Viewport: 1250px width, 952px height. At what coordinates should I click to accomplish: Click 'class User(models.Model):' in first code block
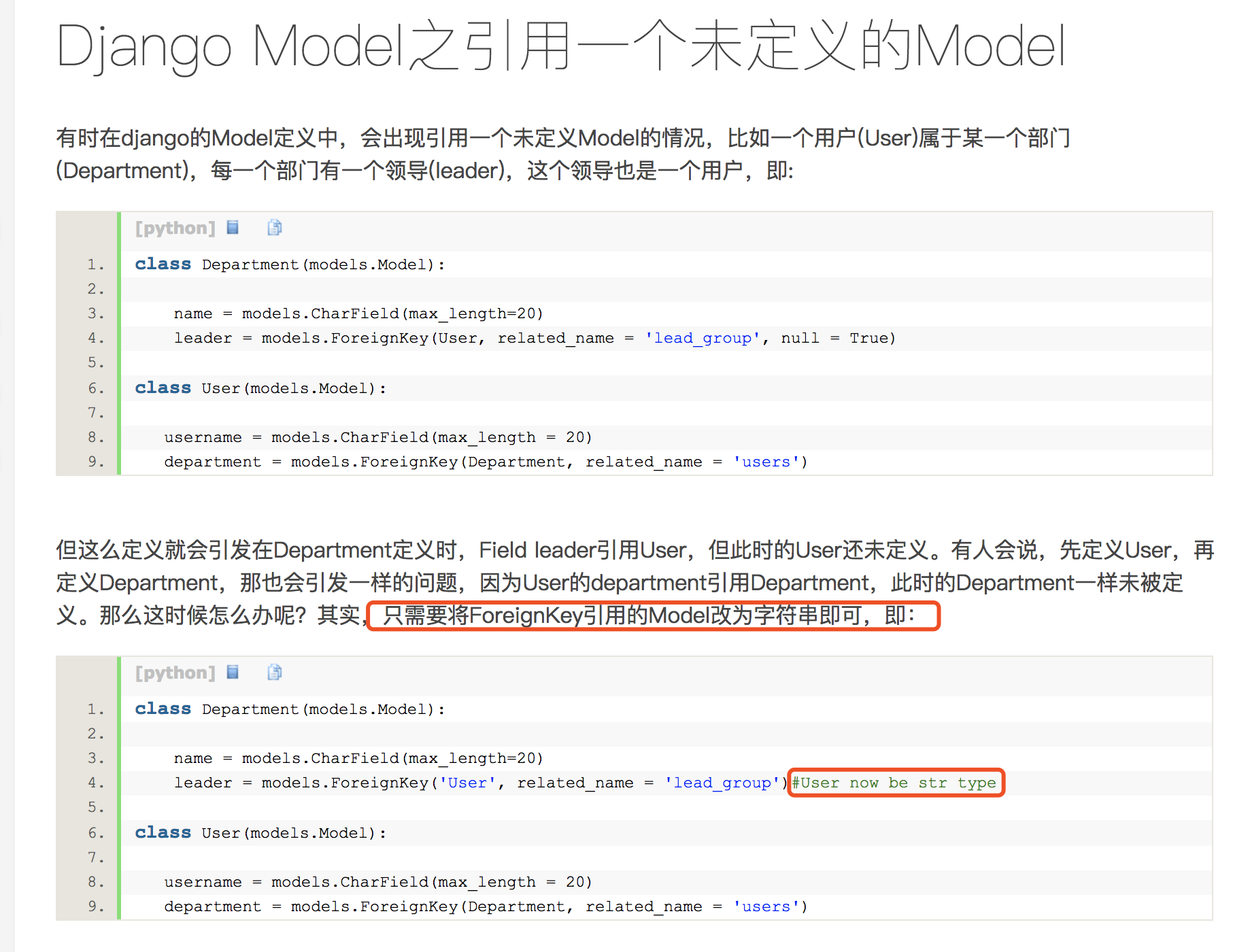tap(260, 388)
